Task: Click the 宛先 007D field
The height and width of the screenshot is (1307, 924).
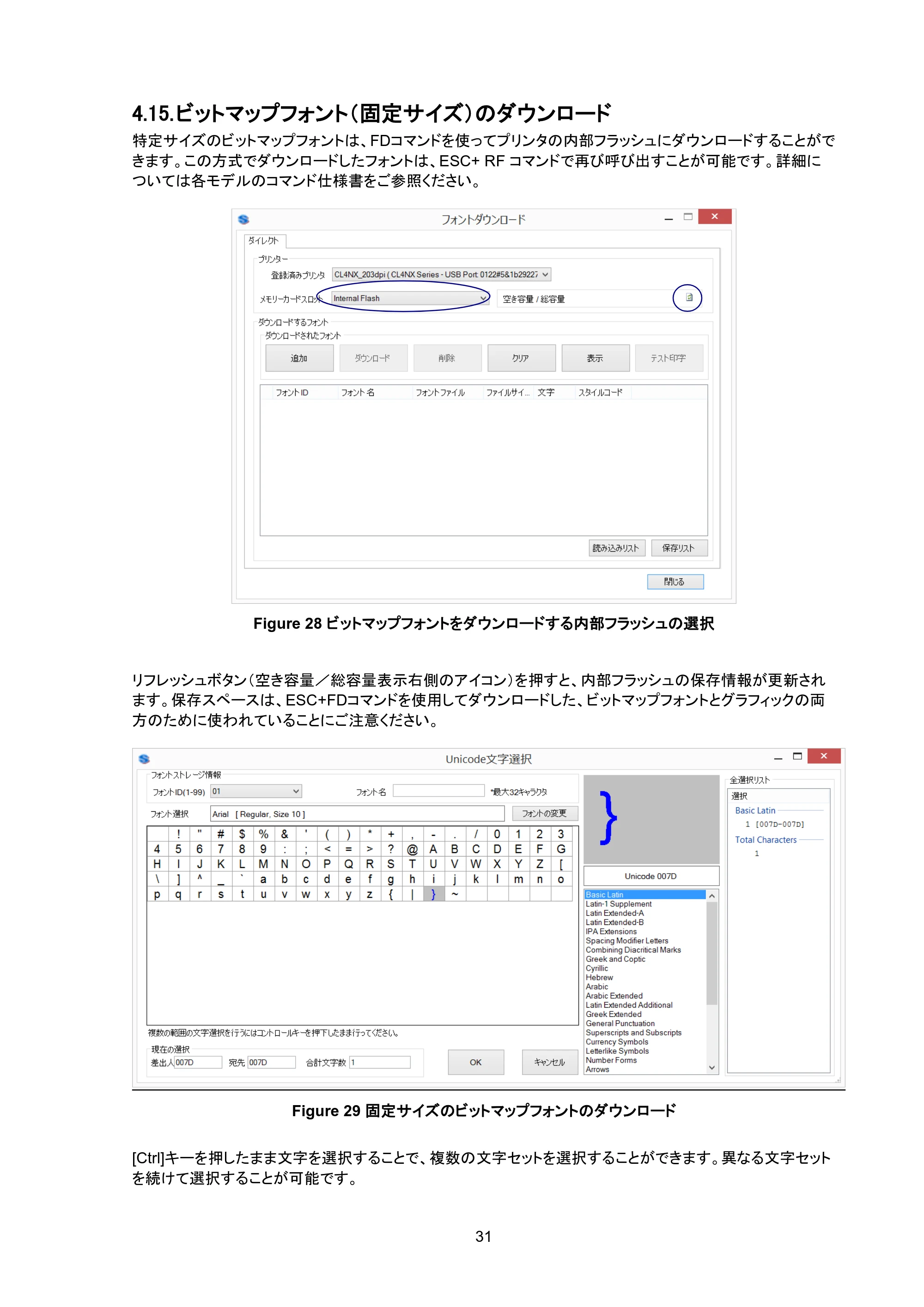Action: pyautogui.click(x=272, y=1062)
